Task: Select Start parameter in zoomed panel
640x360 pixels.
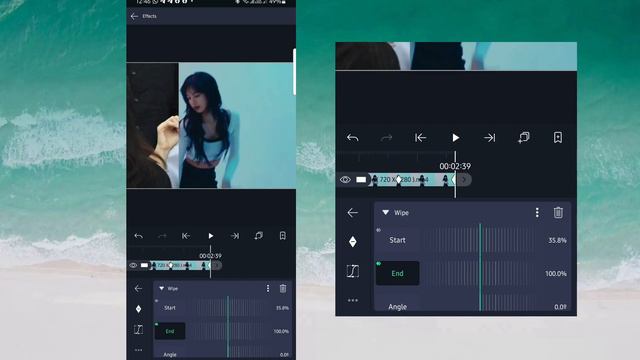Action: pos(397,240)
